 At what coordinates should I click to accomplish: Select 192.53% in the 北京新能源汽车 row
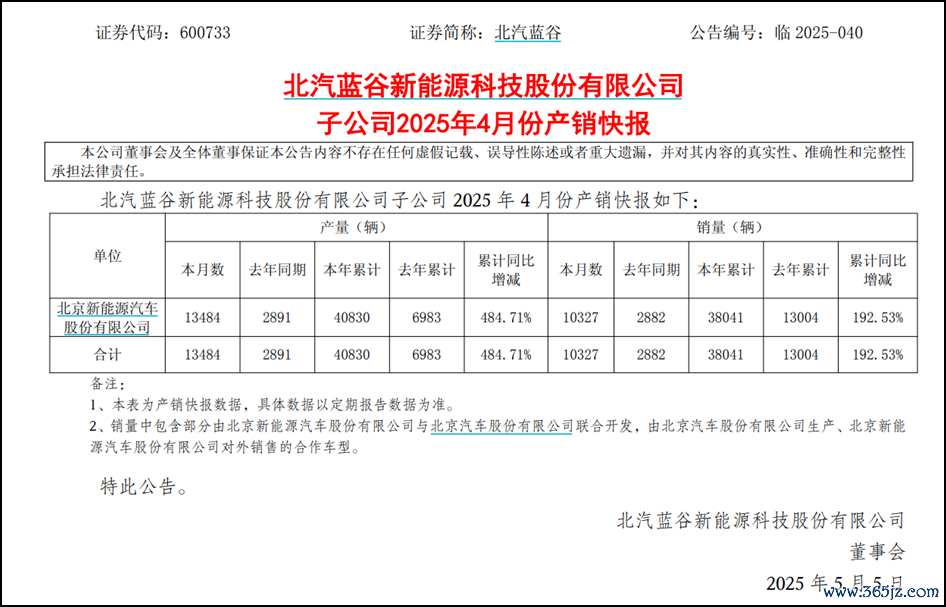coord(878,317)
